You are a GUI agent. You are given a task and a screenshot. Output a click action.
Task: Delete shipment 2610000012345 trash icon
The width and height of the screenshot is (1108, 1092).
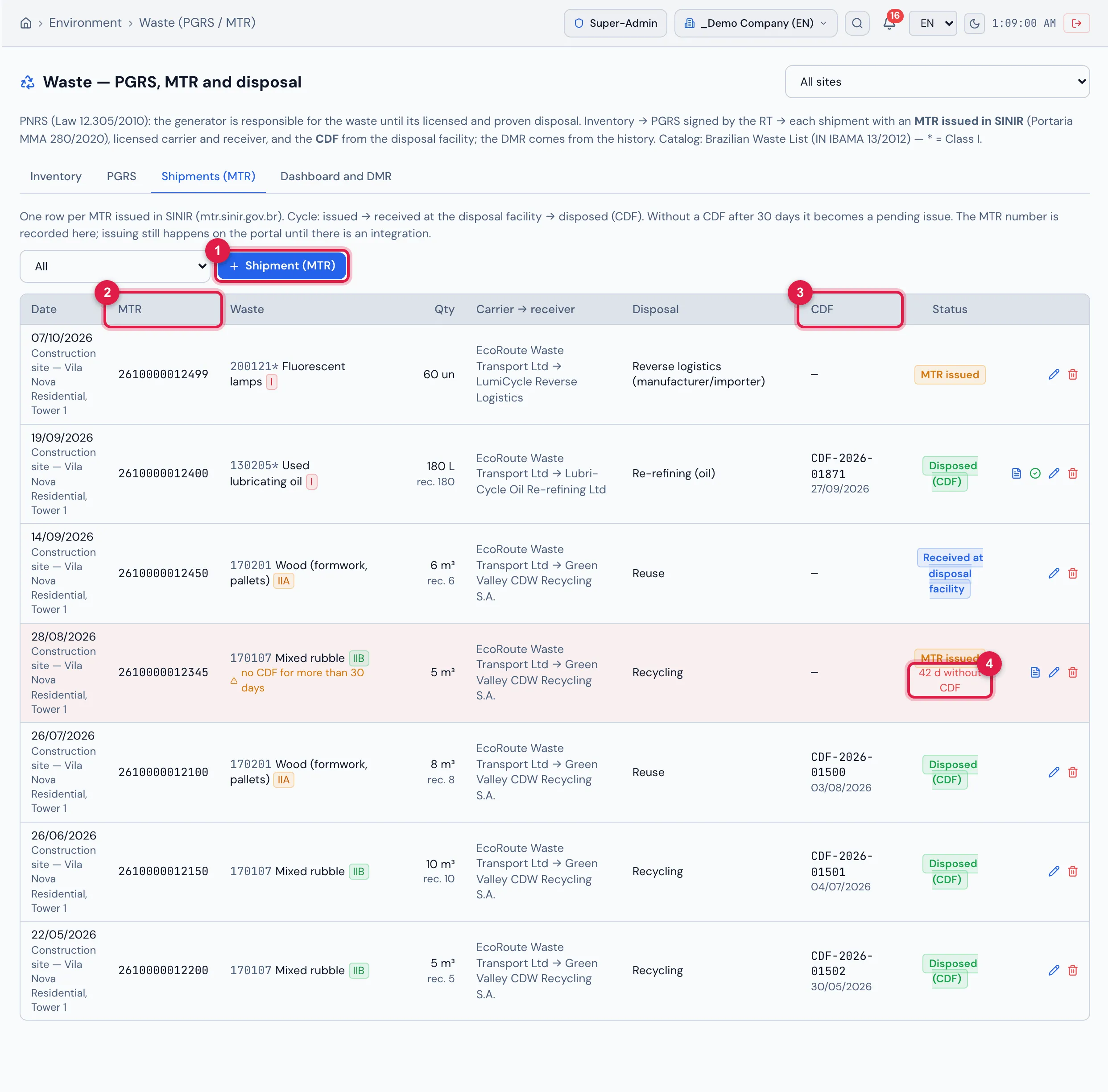(1072, 673)
